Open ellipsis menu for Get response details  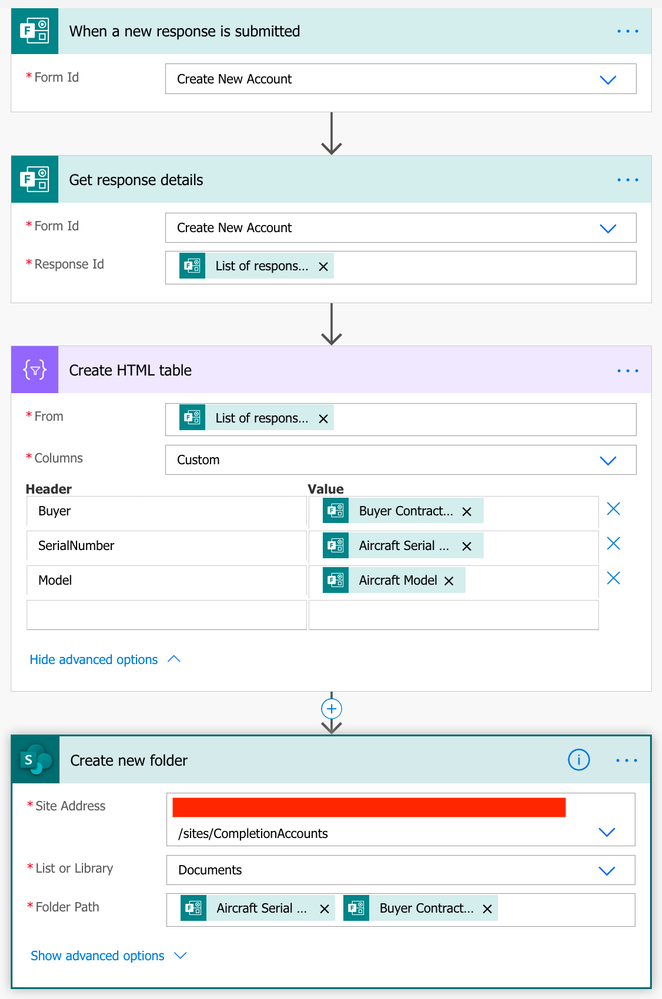[x=628, y=180]
